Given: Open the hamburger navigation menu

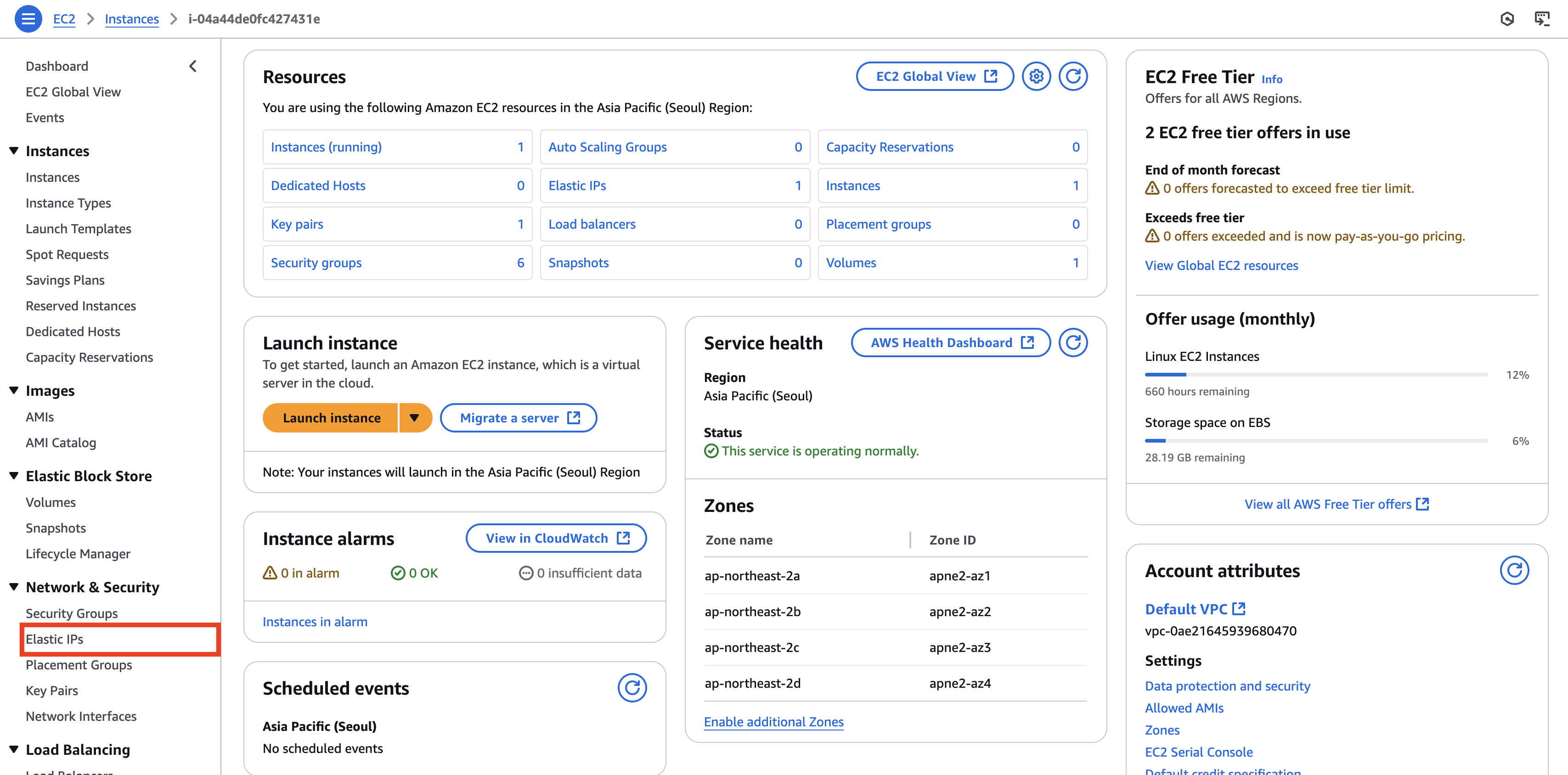Looking at the screenshot, I should (28, 19).
